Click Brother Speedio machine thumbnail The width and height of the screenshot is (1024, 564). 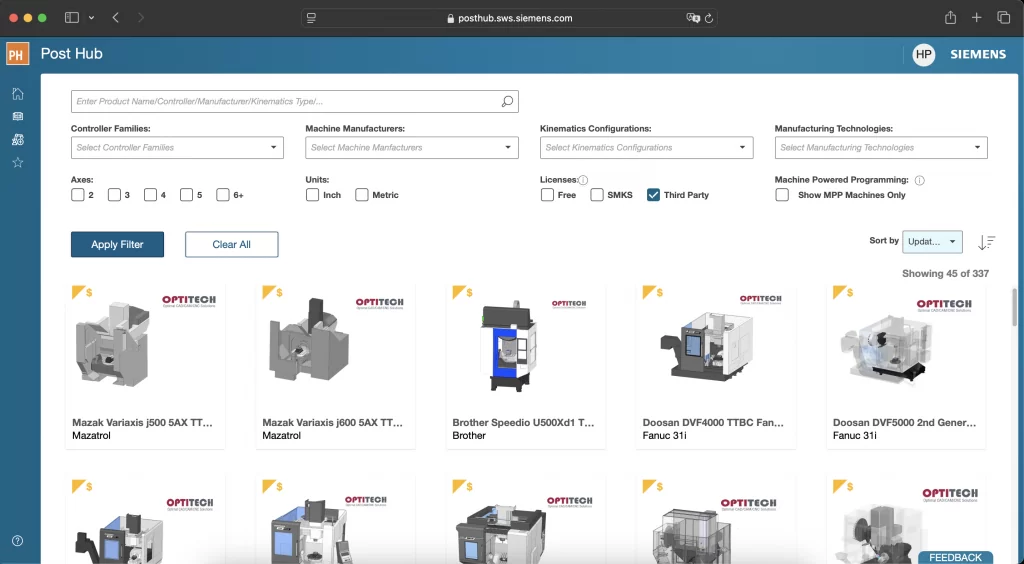[x=508, y=346]
